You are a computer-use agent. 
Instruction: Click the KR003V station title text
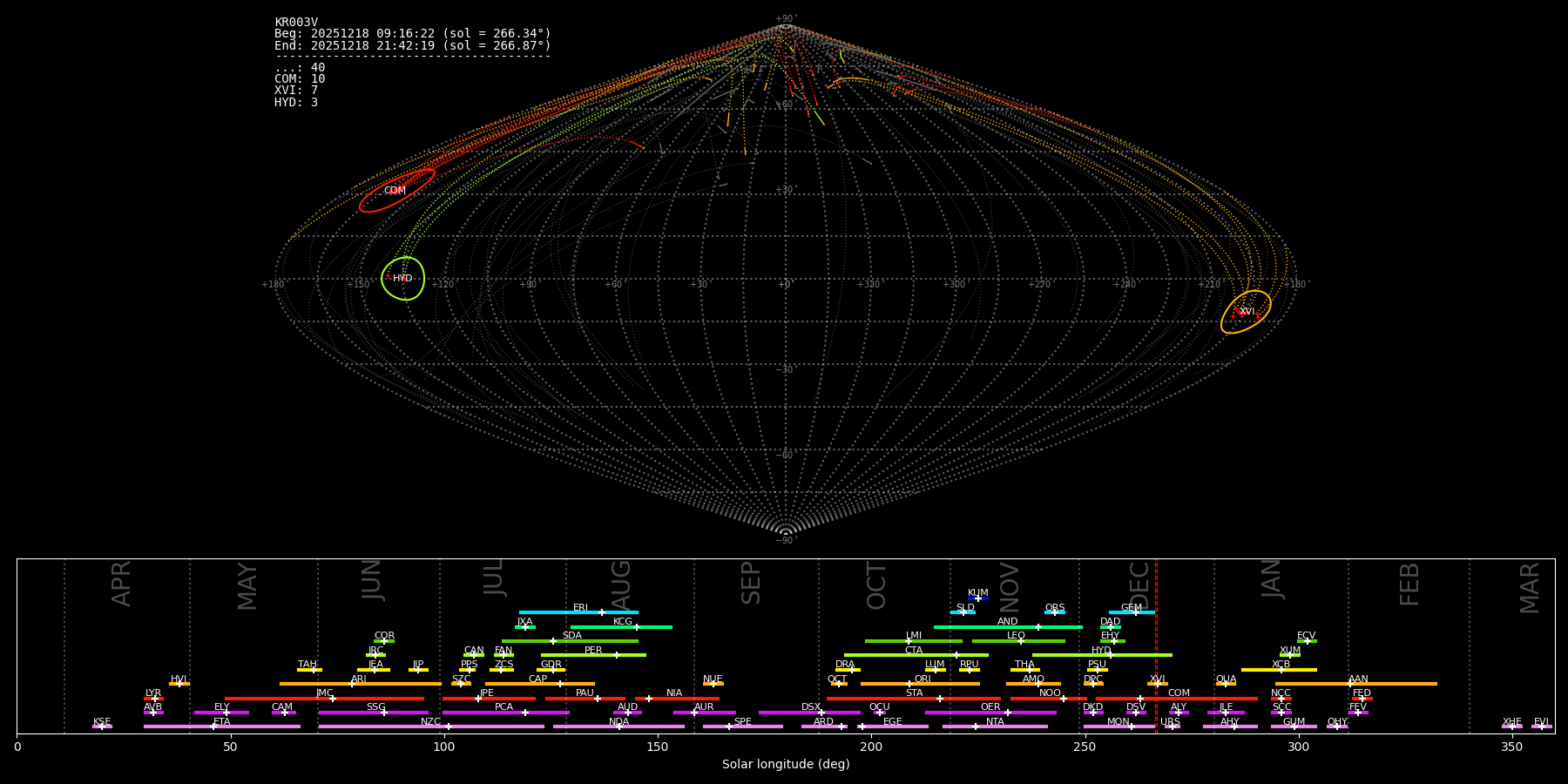pos(296,22)
